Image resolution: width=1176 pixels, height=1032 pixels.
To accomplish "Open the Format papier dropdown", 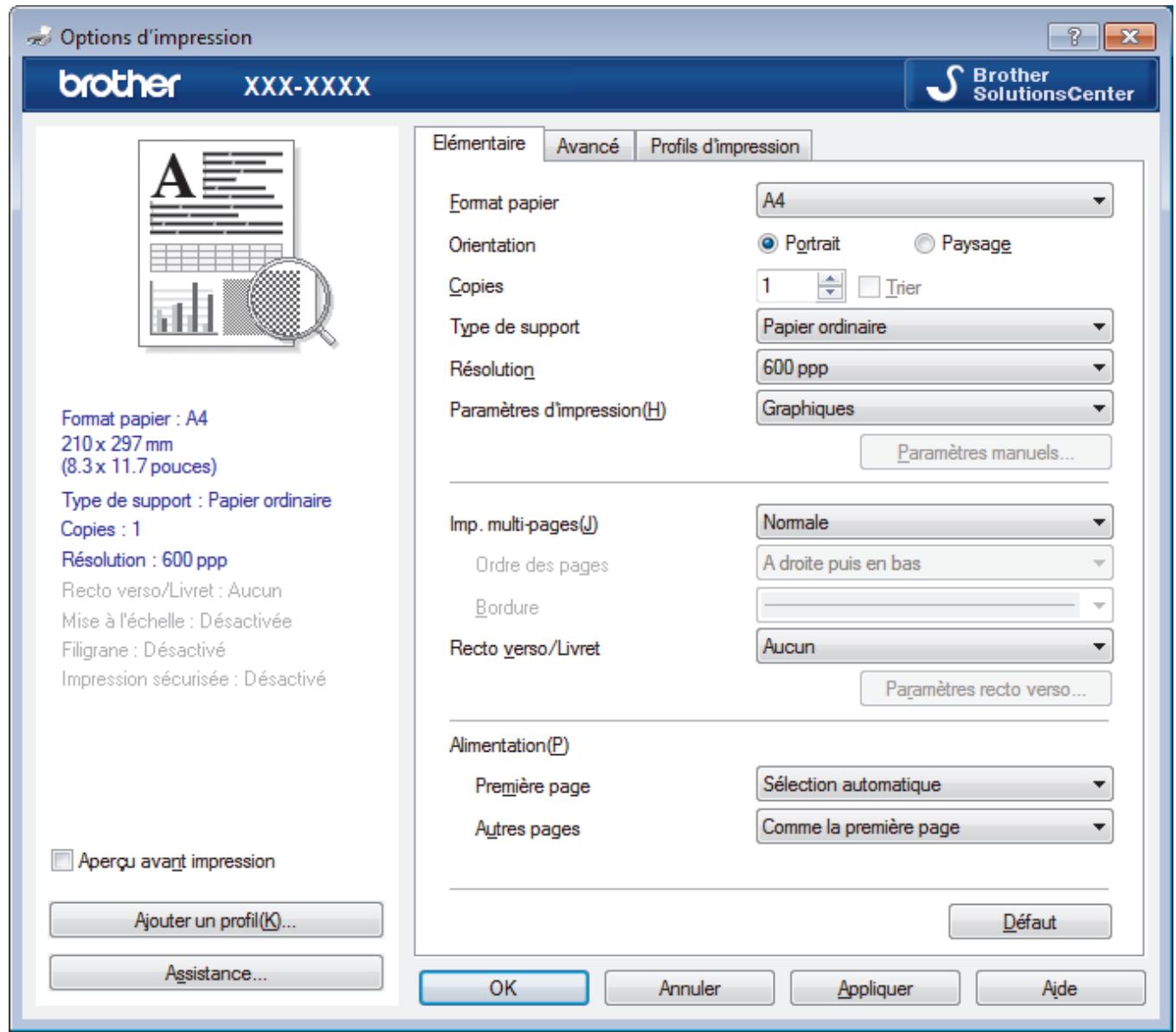I will [x=935, y=201].
